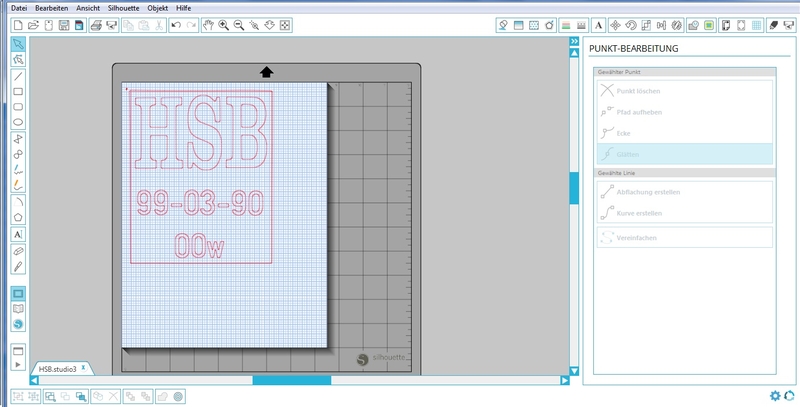Select the ellipse drawing tool
800x407 pixels.
(x=18, y=122)
